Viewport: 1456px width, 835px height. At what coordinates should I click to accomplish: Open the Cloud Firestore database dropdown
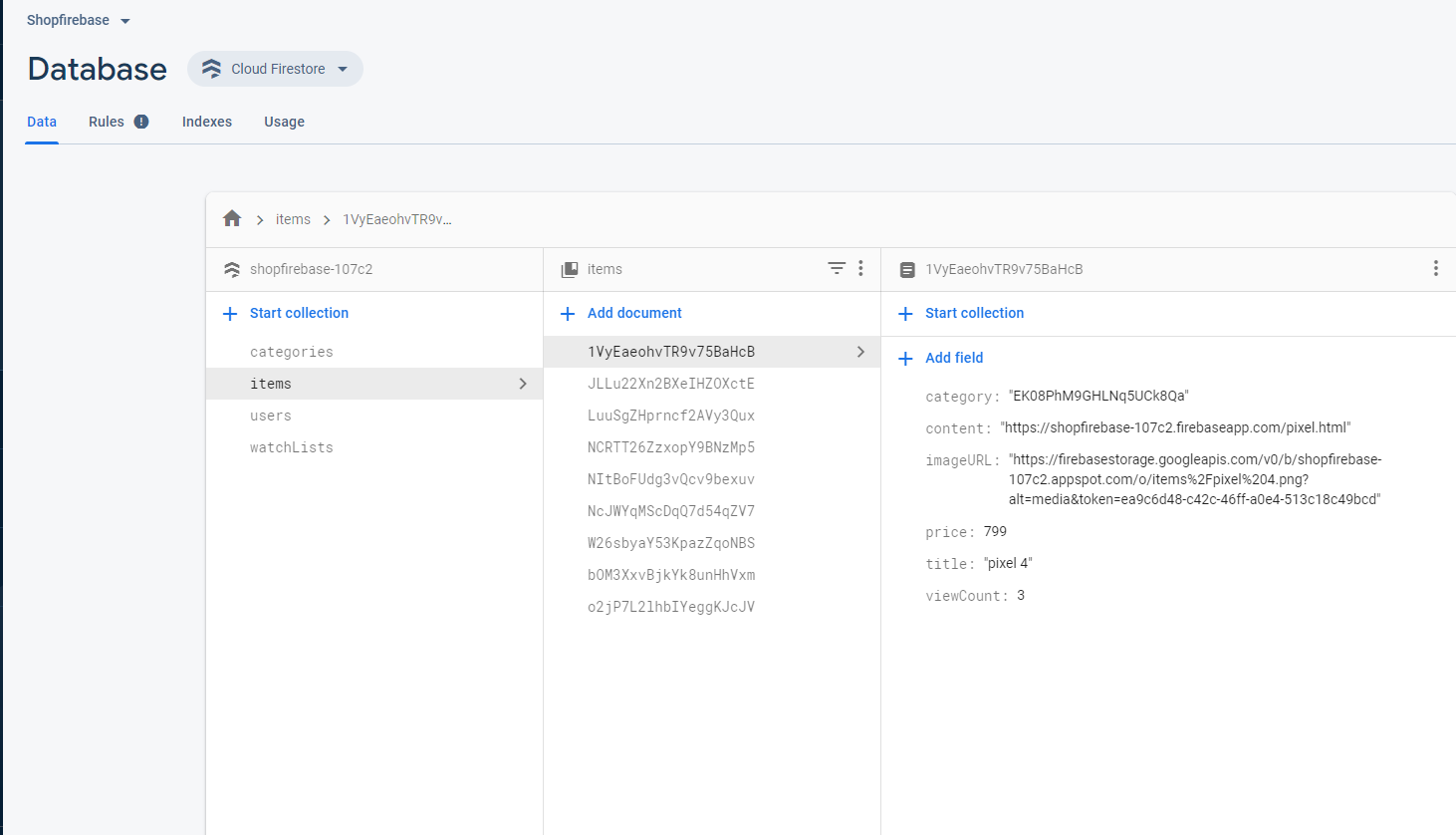pos(275,69)
